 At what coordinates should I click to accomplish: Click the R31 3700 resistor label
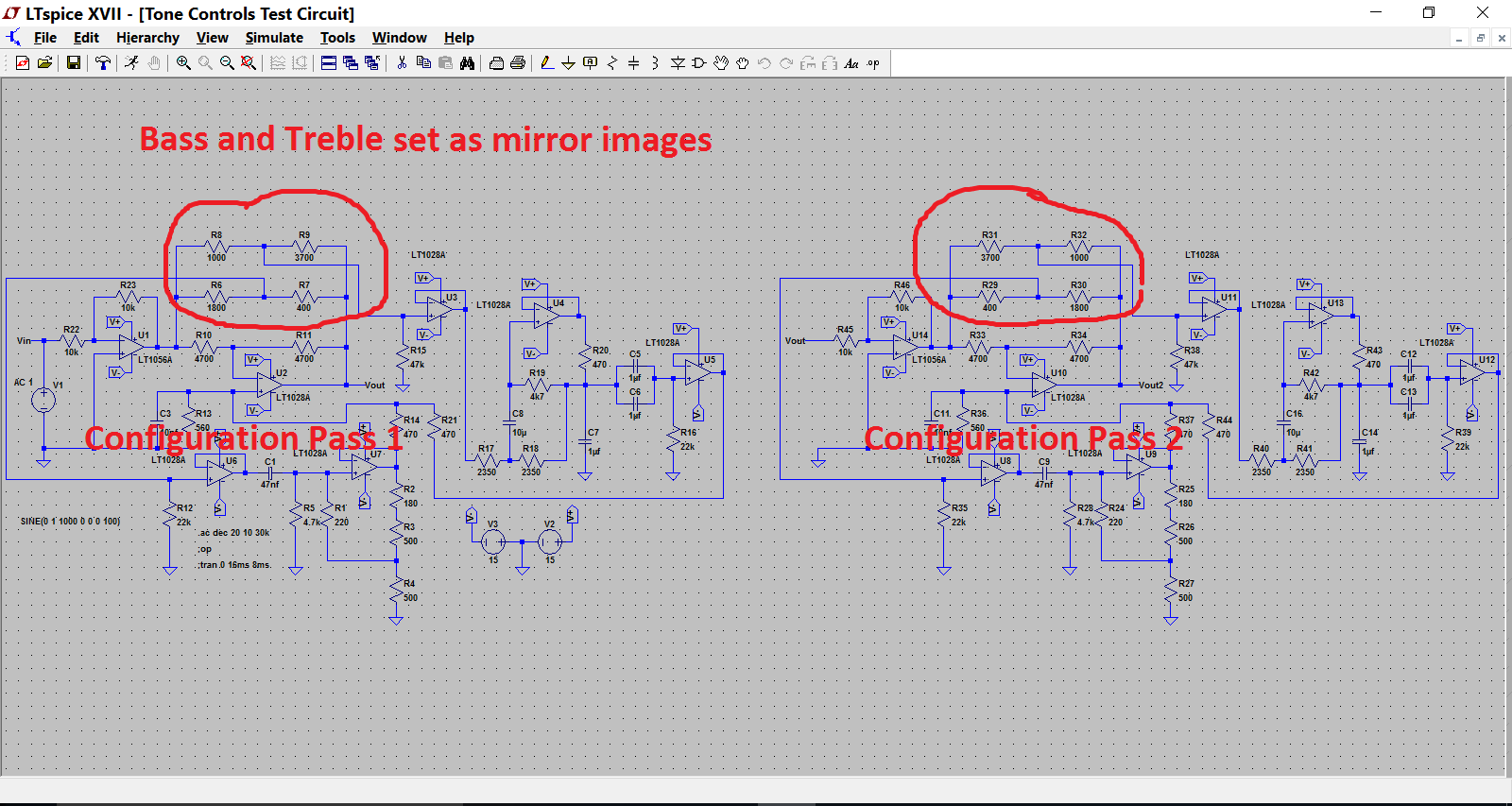pos(989,247)
